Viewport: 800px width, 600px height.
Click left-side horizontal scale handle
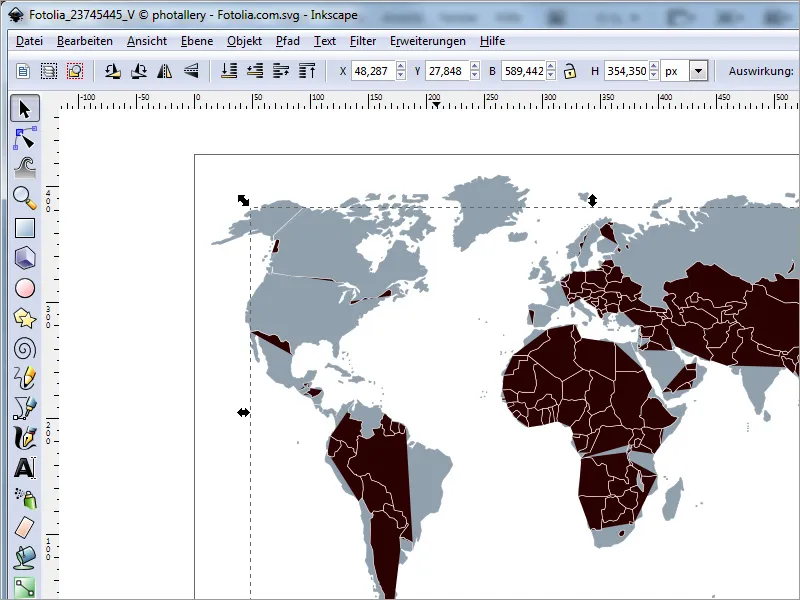click(x=243, y=412)
